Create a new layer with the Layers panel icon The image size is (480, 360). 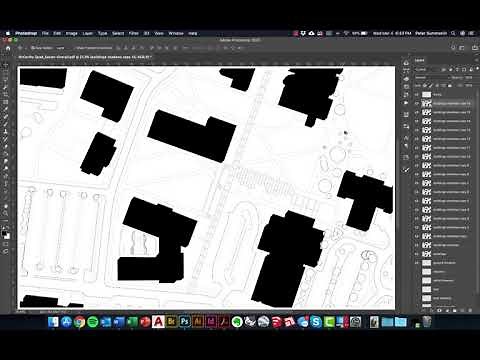pyautogui.click(x=463, y=310)
